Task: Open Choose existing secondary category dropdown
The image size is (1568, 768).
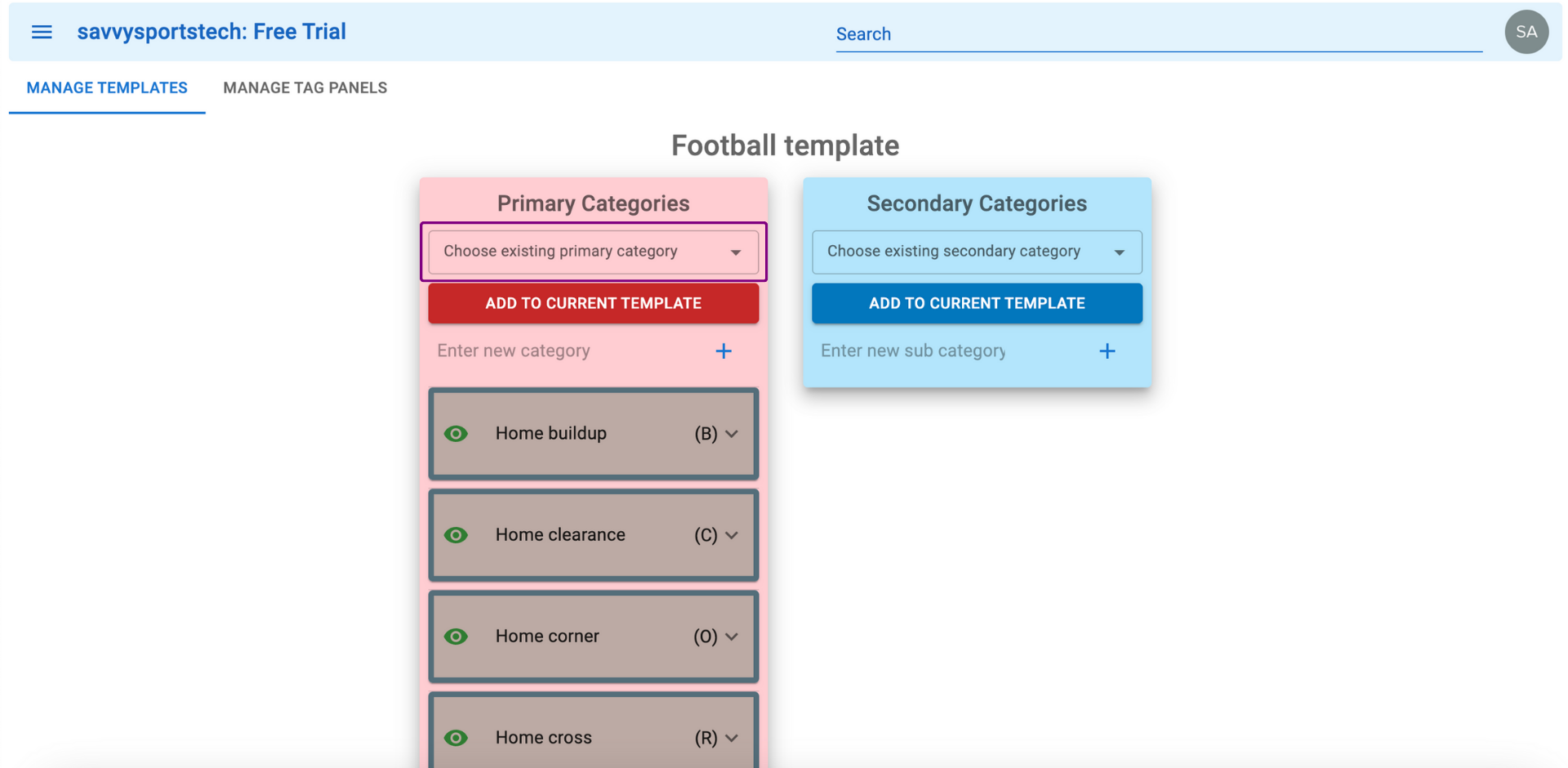Action: pyautogui.click(x=977, y=252)
